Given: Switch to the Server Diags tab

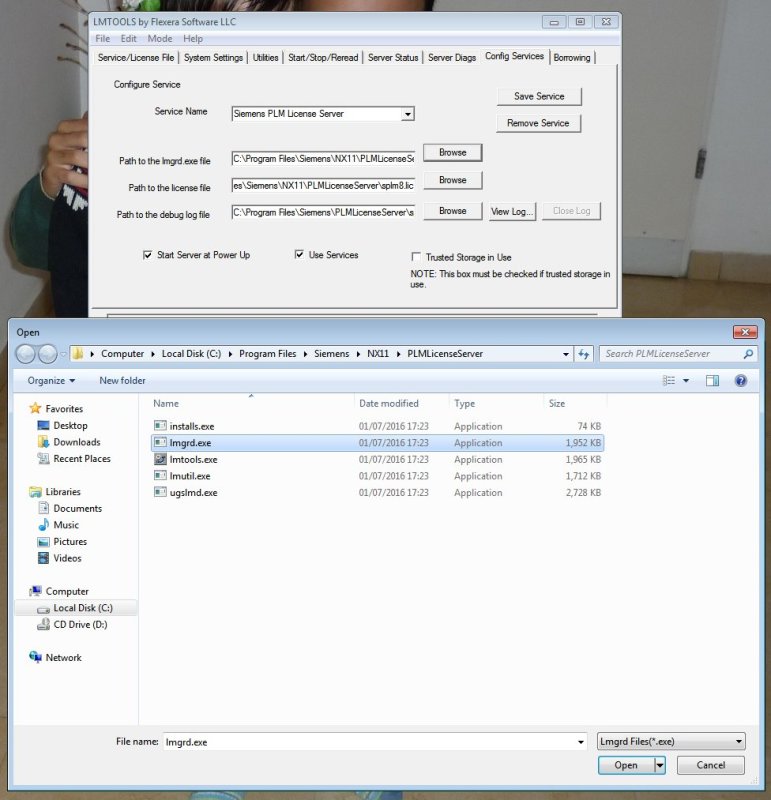Looking at the screenshot, I should pos(452,58).
